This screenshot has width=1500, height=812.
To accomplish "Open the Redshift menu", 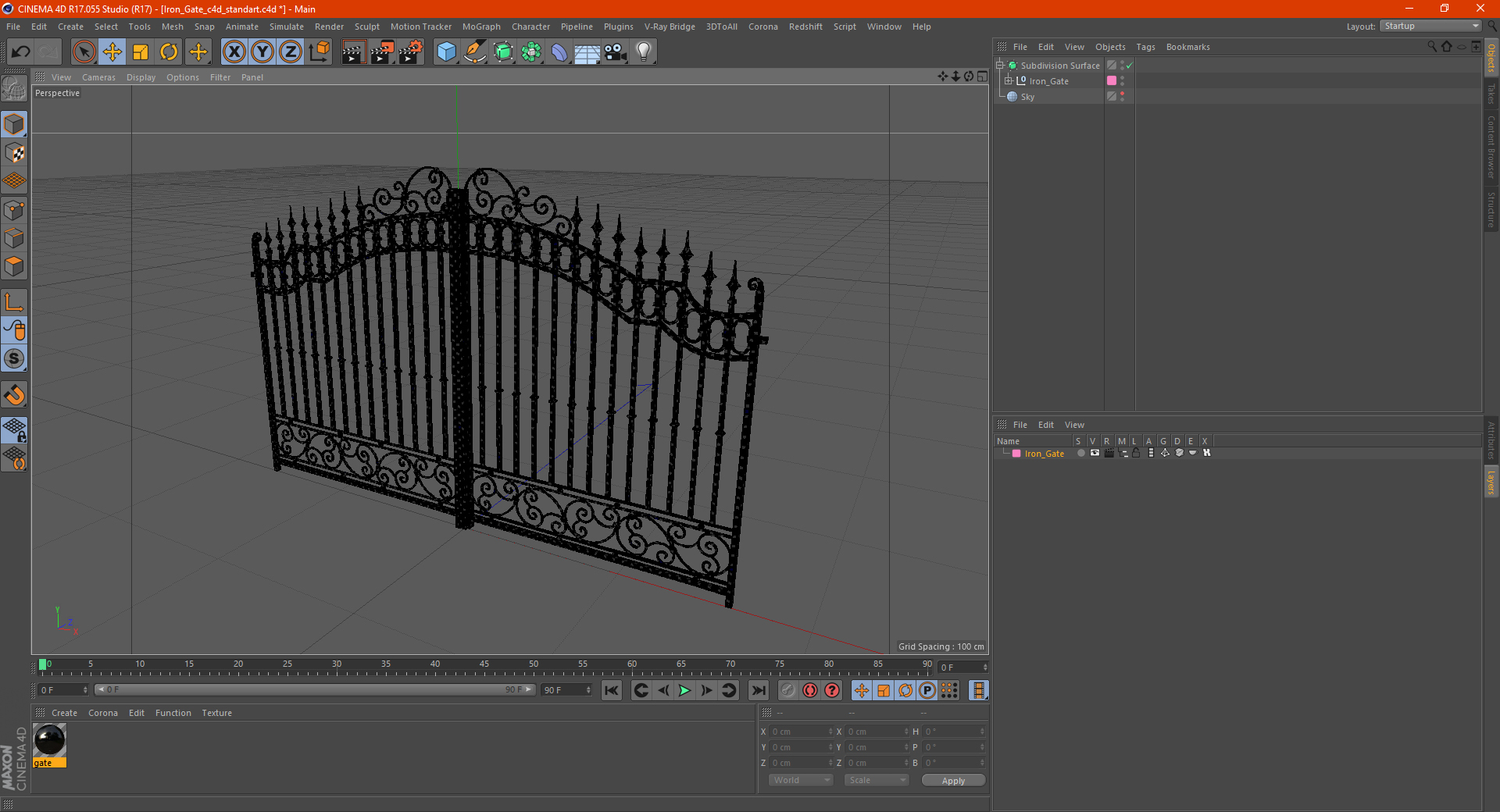I will click(x=805, y=27).
